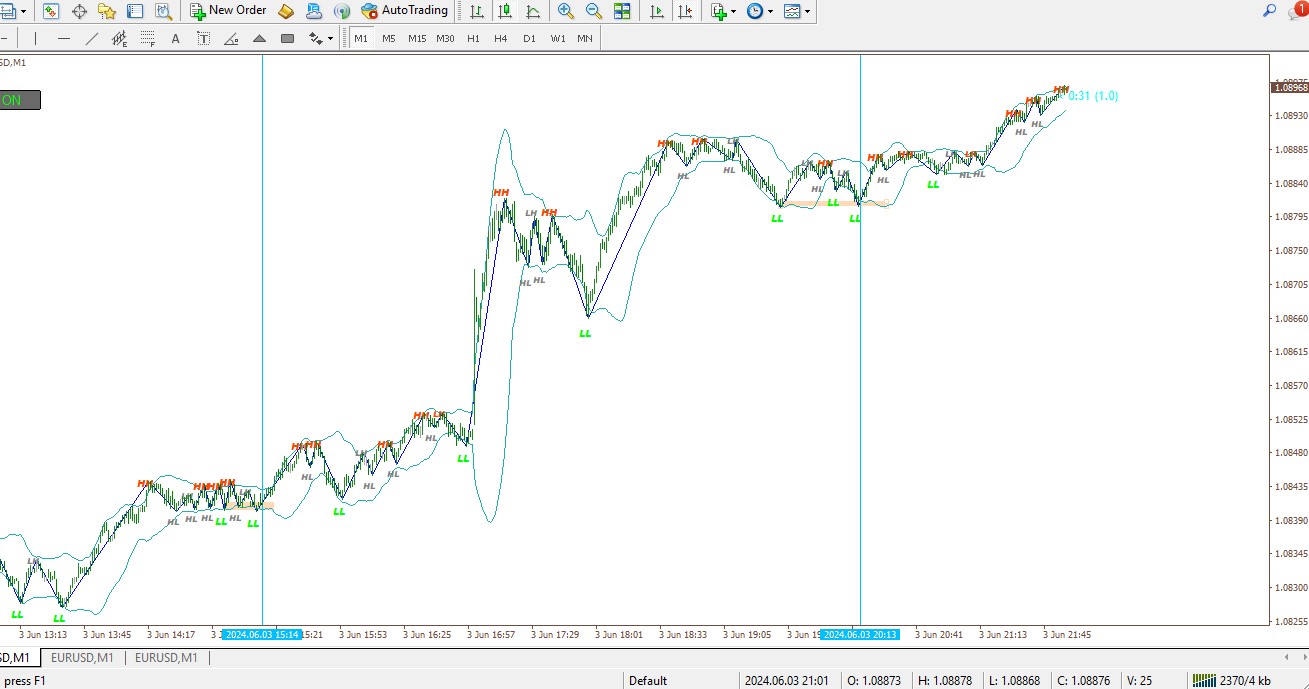Toggle the green ON indicator button

[x=20, y=100]
